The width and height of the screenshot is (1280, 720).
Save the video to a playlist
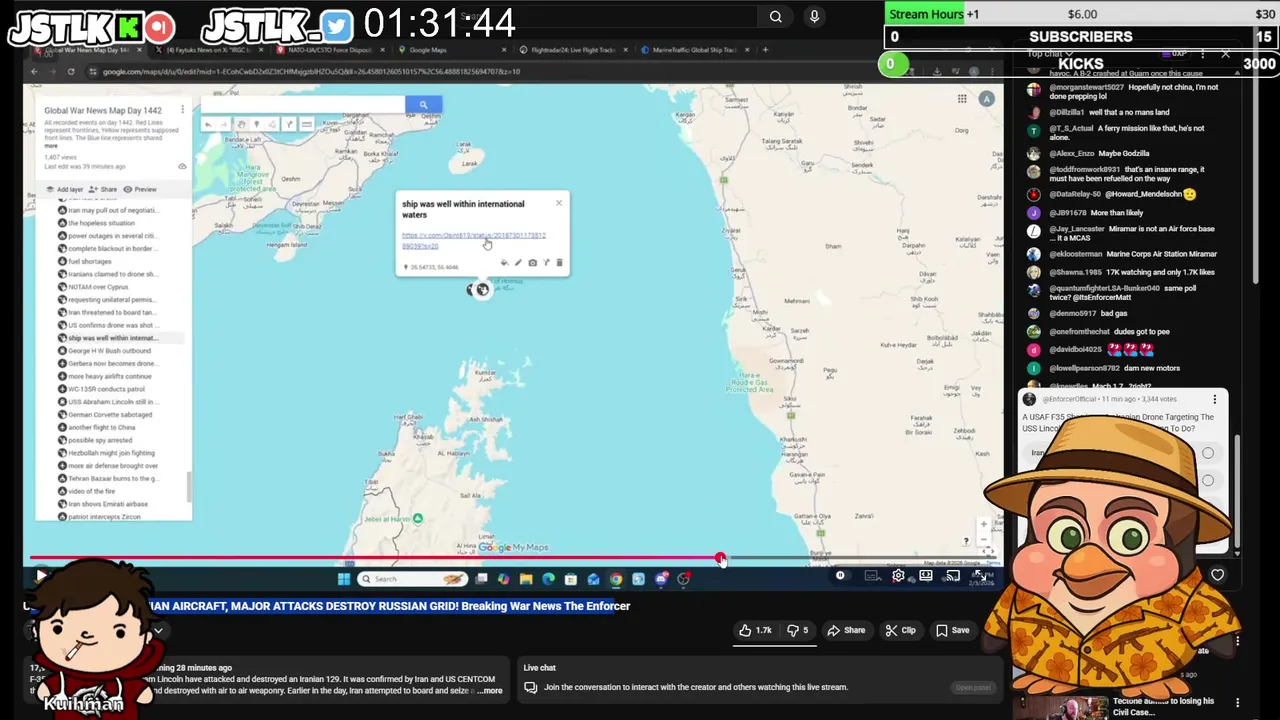[x=952, y=630]
